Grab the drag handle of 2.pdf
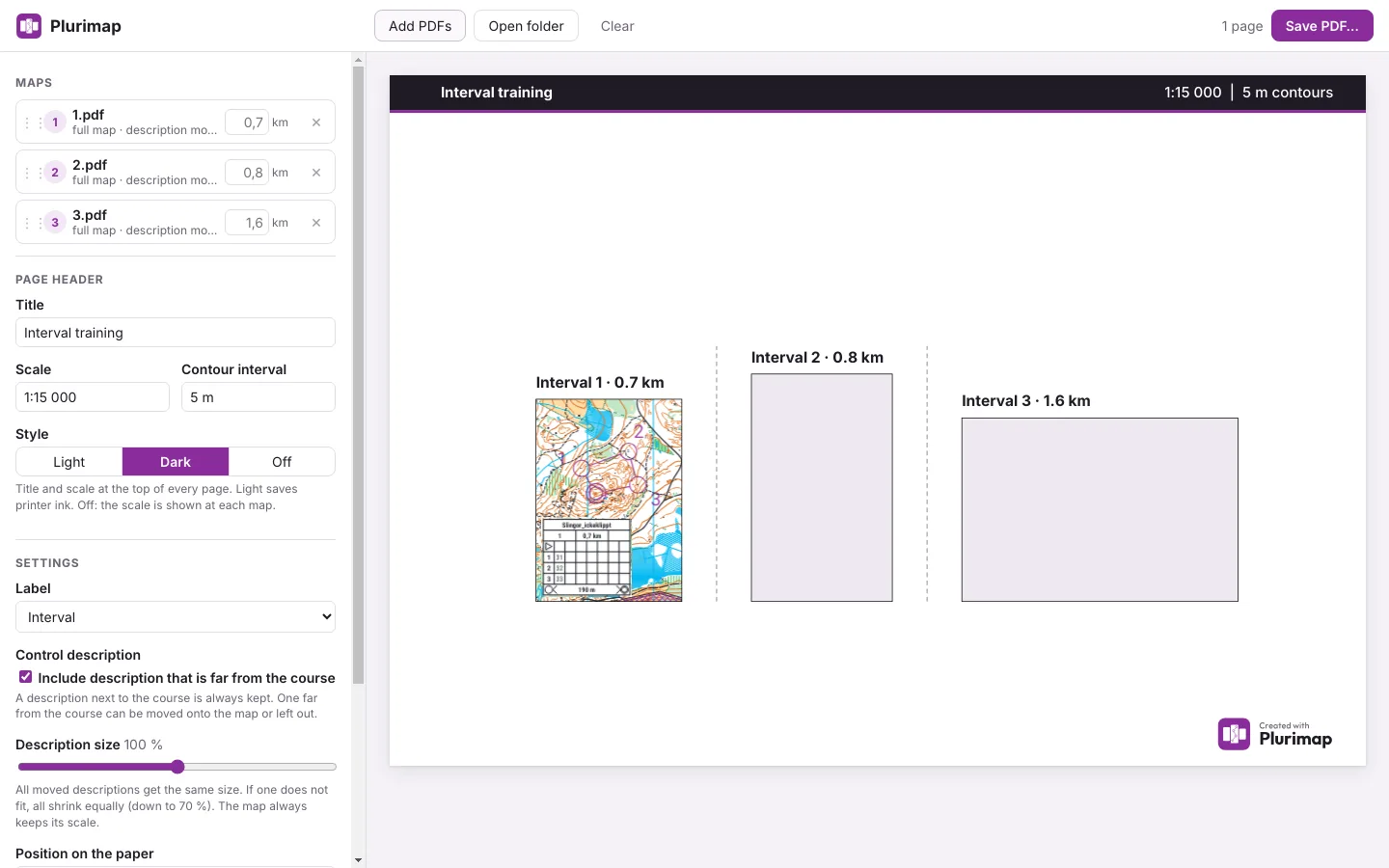1389x868 pixels. pos(33,173)
